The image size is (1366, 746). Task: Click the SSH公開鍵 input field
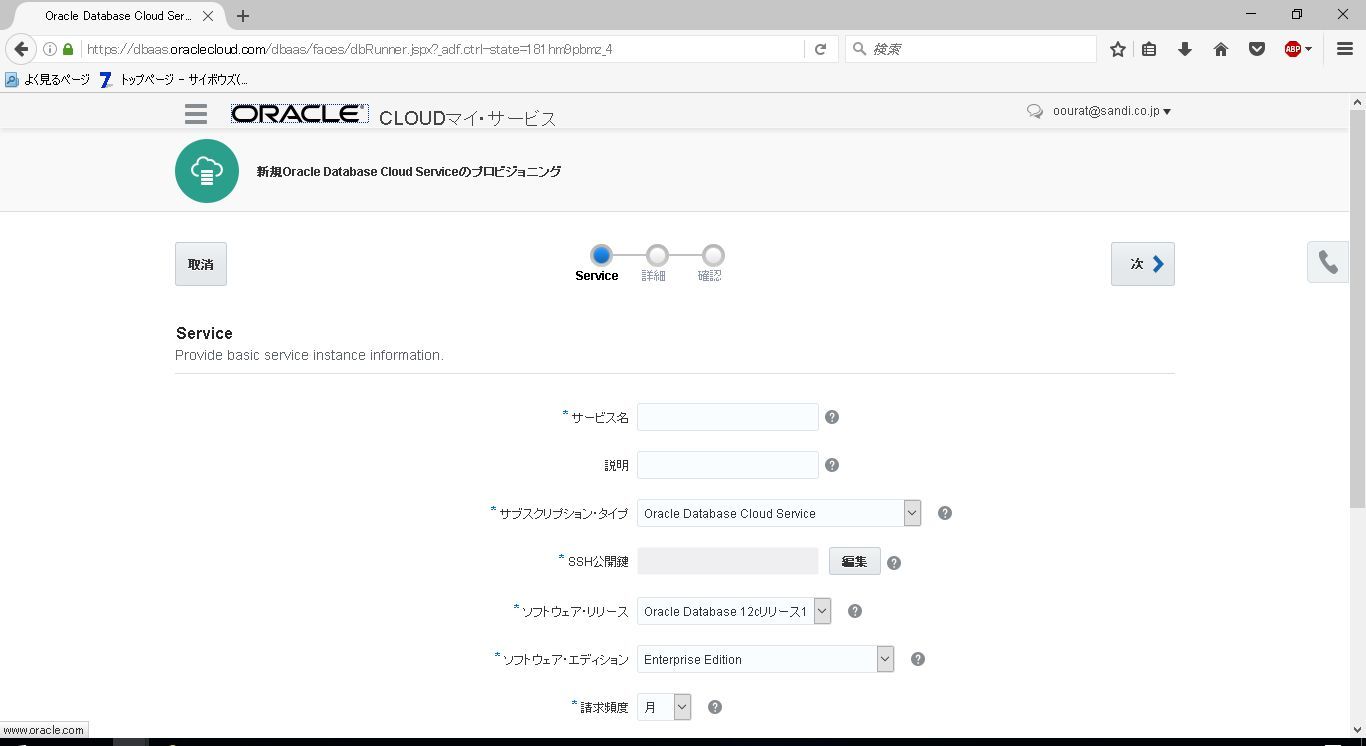point(728,561)
